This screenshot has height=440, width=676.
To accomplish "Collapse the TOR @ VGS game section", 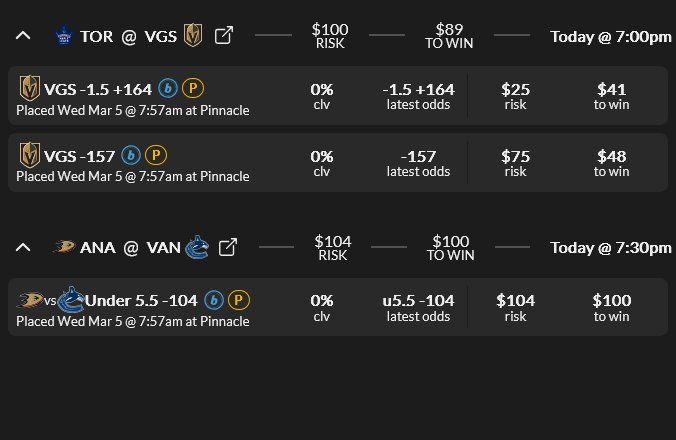I will [x=23, y=36].
